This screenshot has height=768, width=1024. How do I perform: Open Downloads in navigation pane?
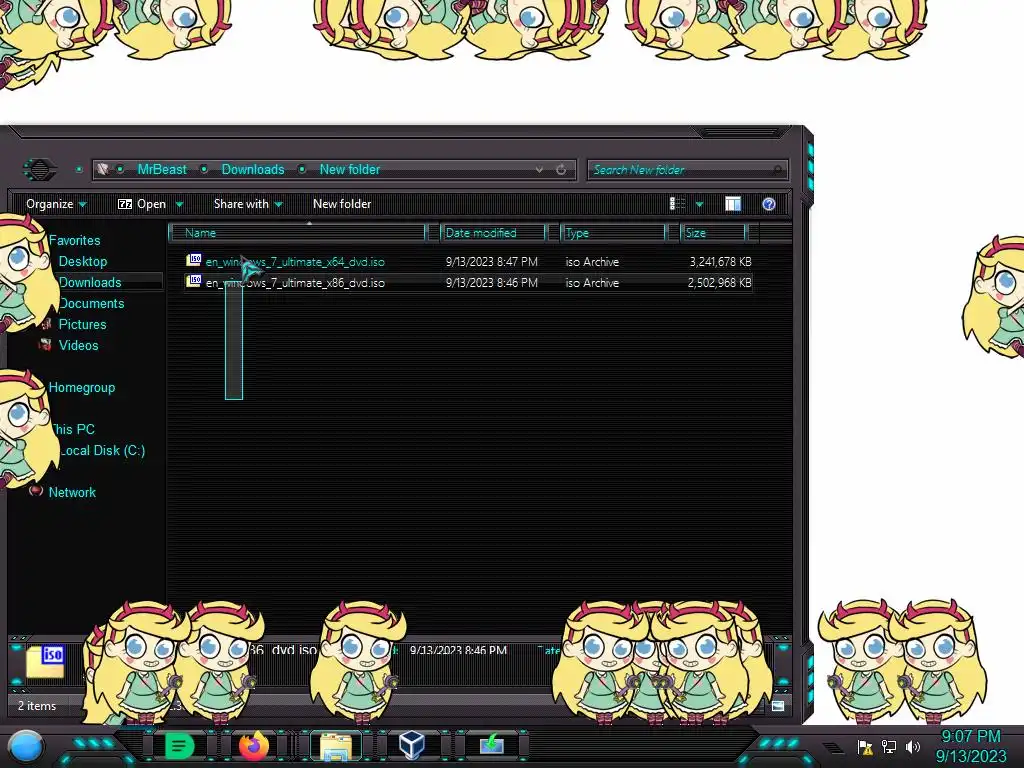coord(90,282)
